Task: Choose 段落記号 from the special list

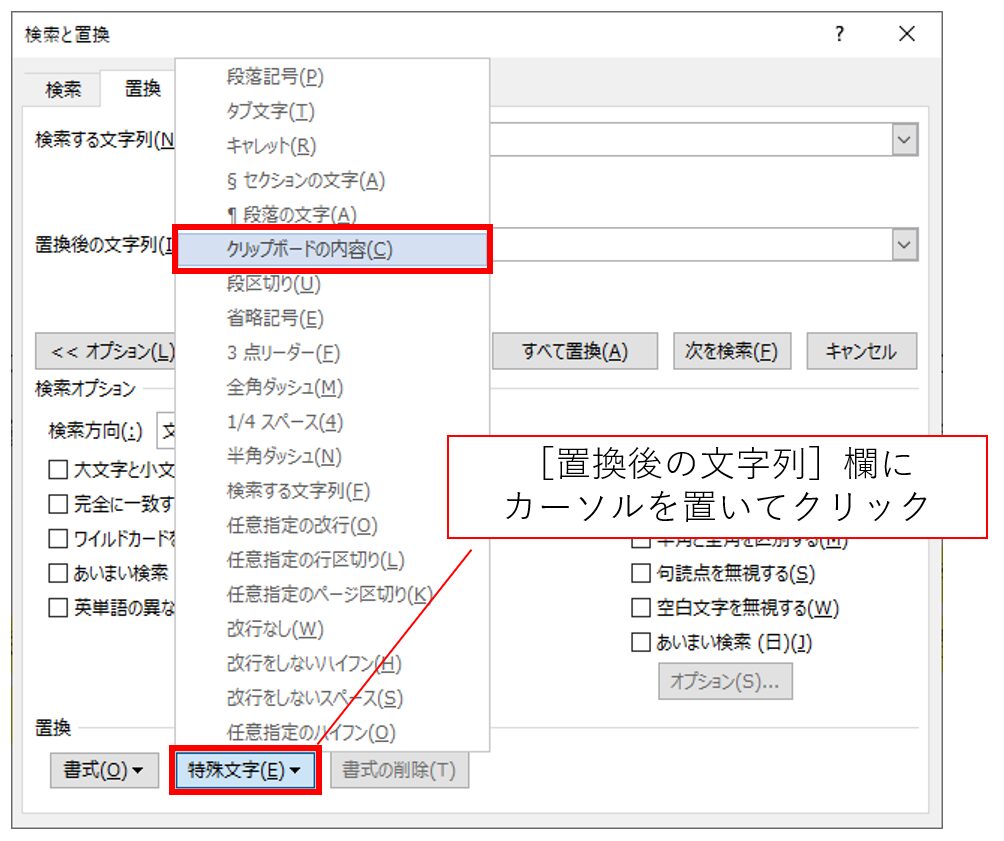Action: tap(276, 77)
